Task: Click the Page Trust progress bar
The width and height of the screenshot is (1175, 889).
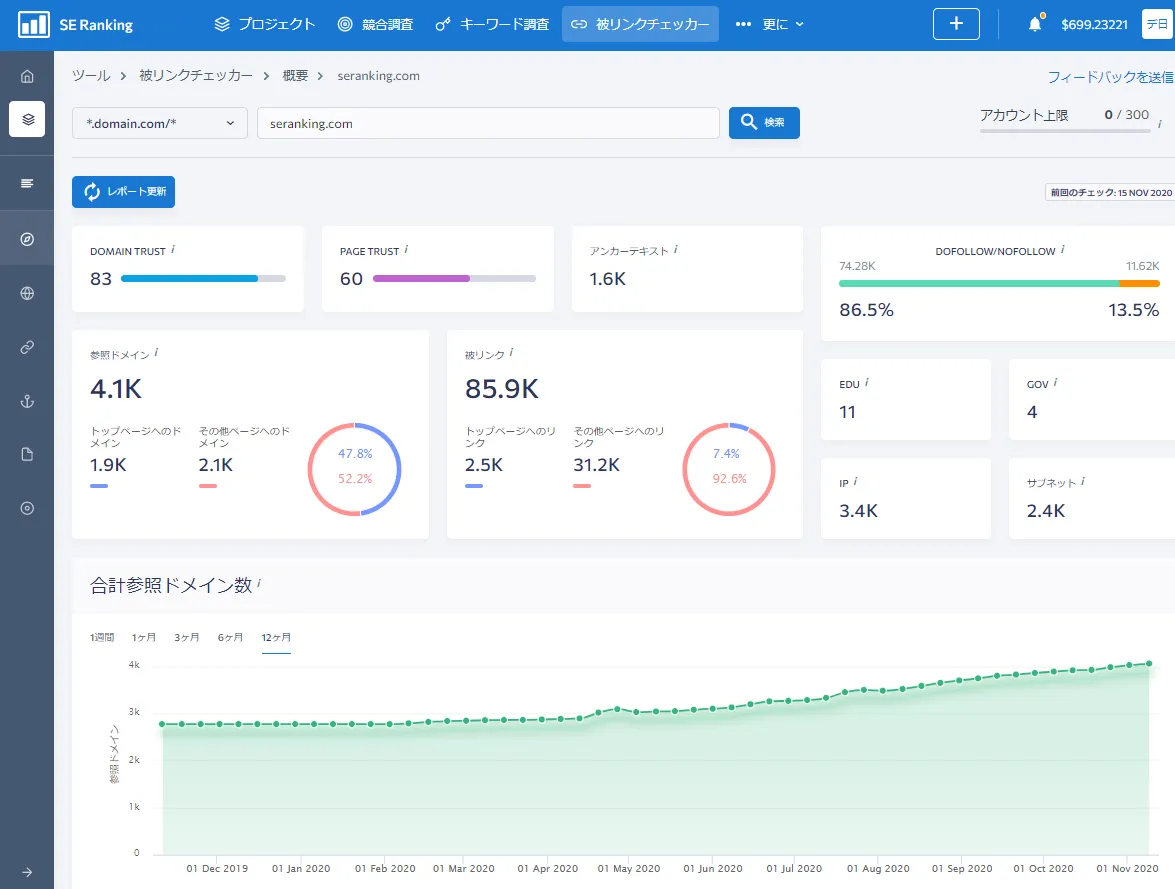Action: 454,278
